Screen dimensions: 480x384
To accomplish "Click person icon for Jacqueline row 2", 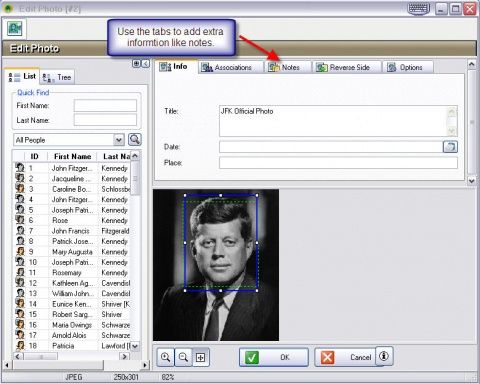I will coord(20,178).
